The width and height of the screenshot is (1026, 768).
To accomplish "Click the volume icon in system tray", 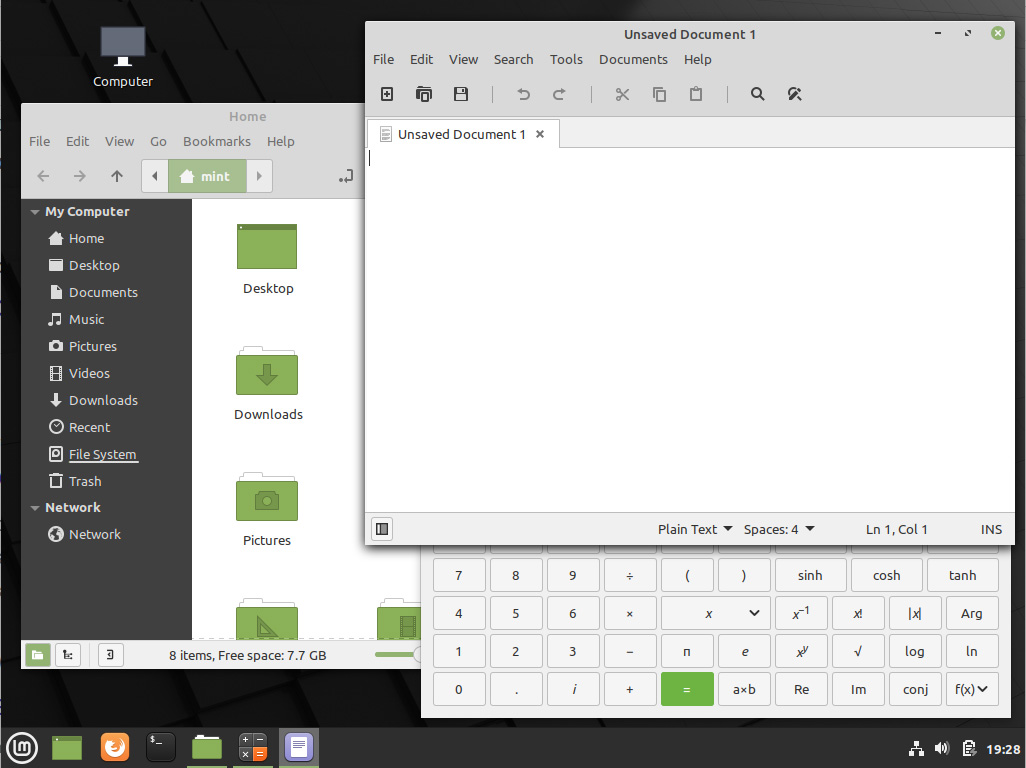I will (x=942, y=748).
